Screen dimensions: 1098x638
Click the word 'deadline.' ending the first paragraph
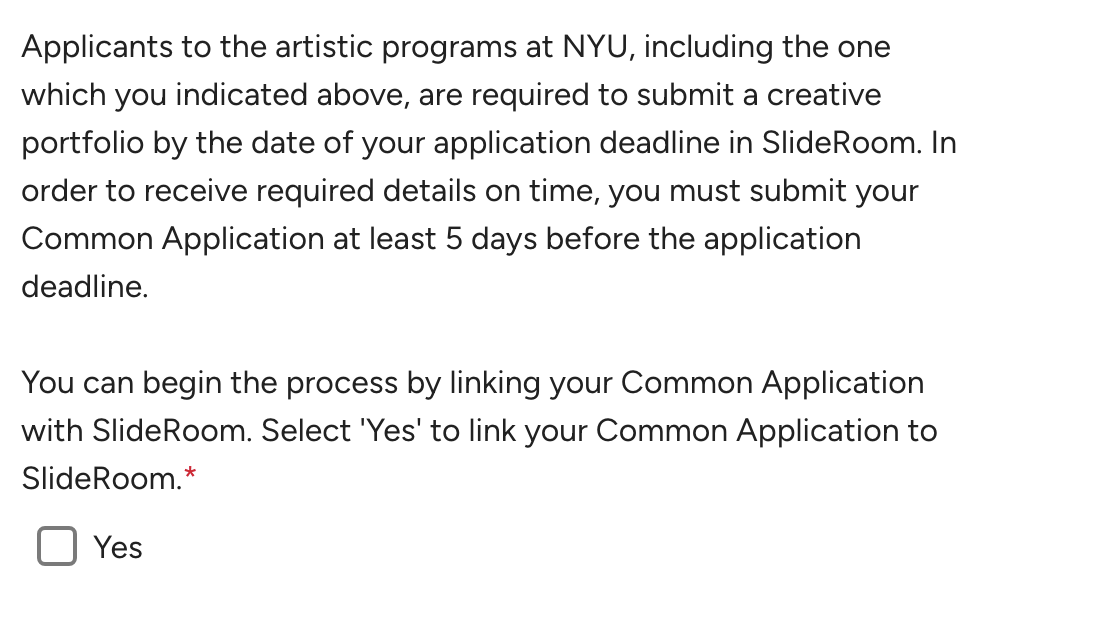pyautogui.click(x=85, y=287)
